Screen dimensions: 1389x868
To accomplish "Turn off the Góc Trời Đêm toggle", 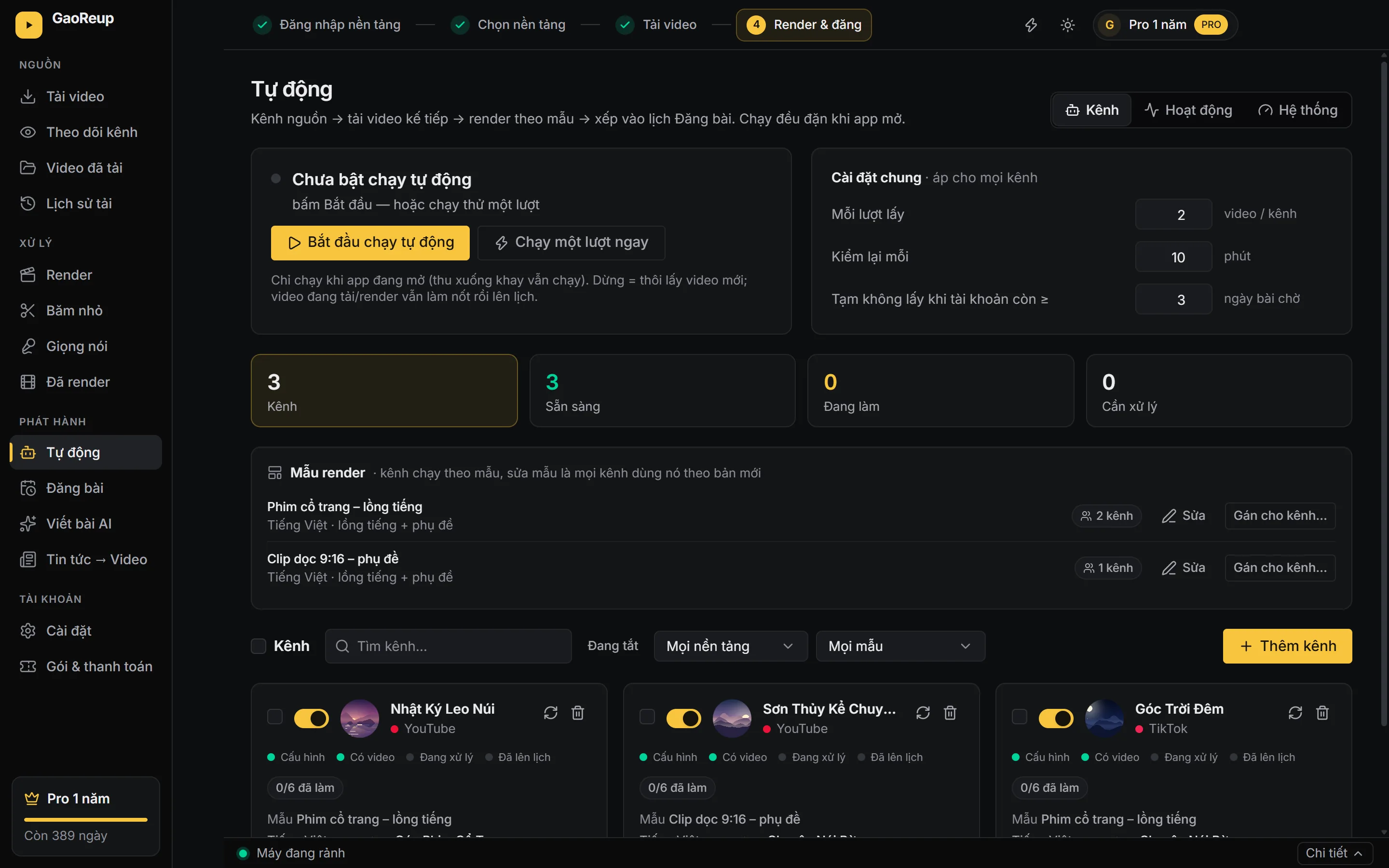I will coord(1056,718).
